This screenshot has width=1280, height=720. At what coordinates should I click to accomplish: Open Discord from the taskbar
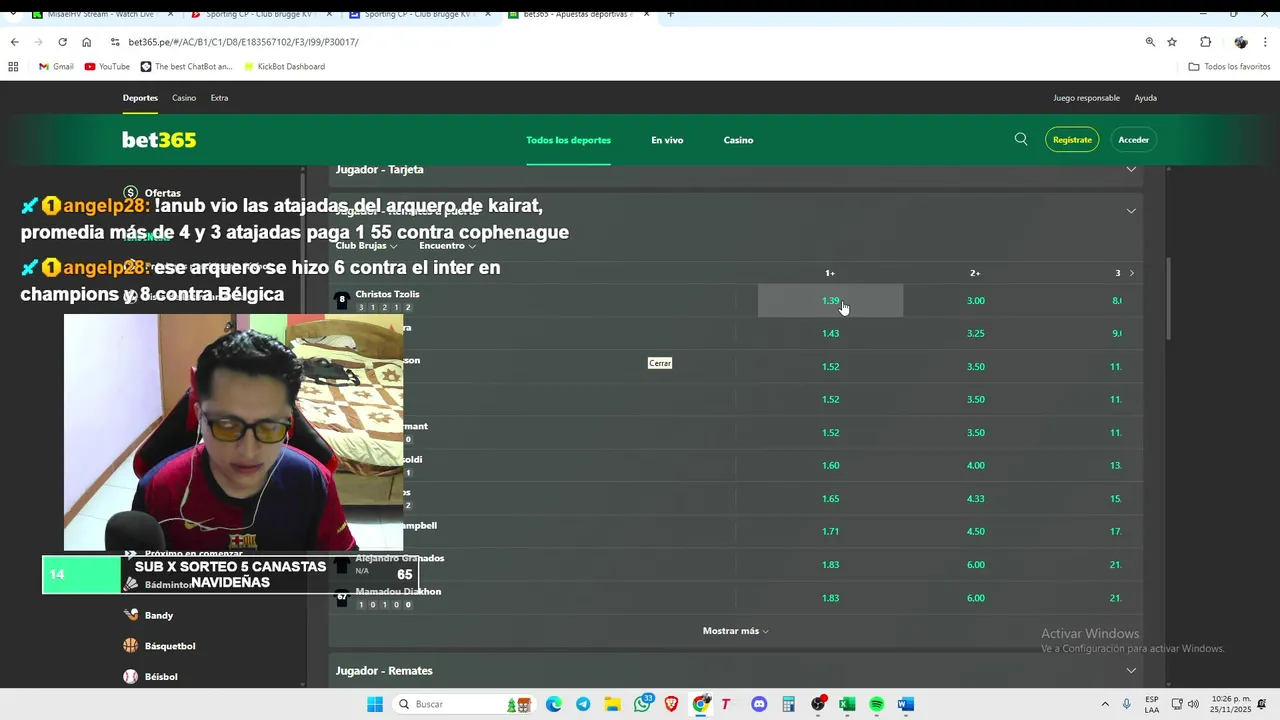point(758,704)
